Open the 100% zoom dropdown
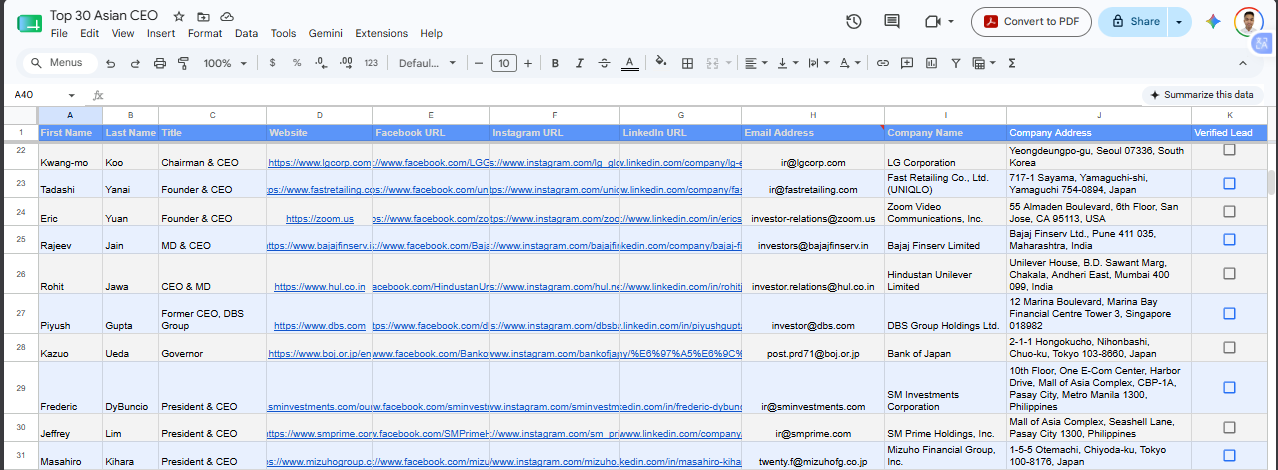 click(224, 63)
